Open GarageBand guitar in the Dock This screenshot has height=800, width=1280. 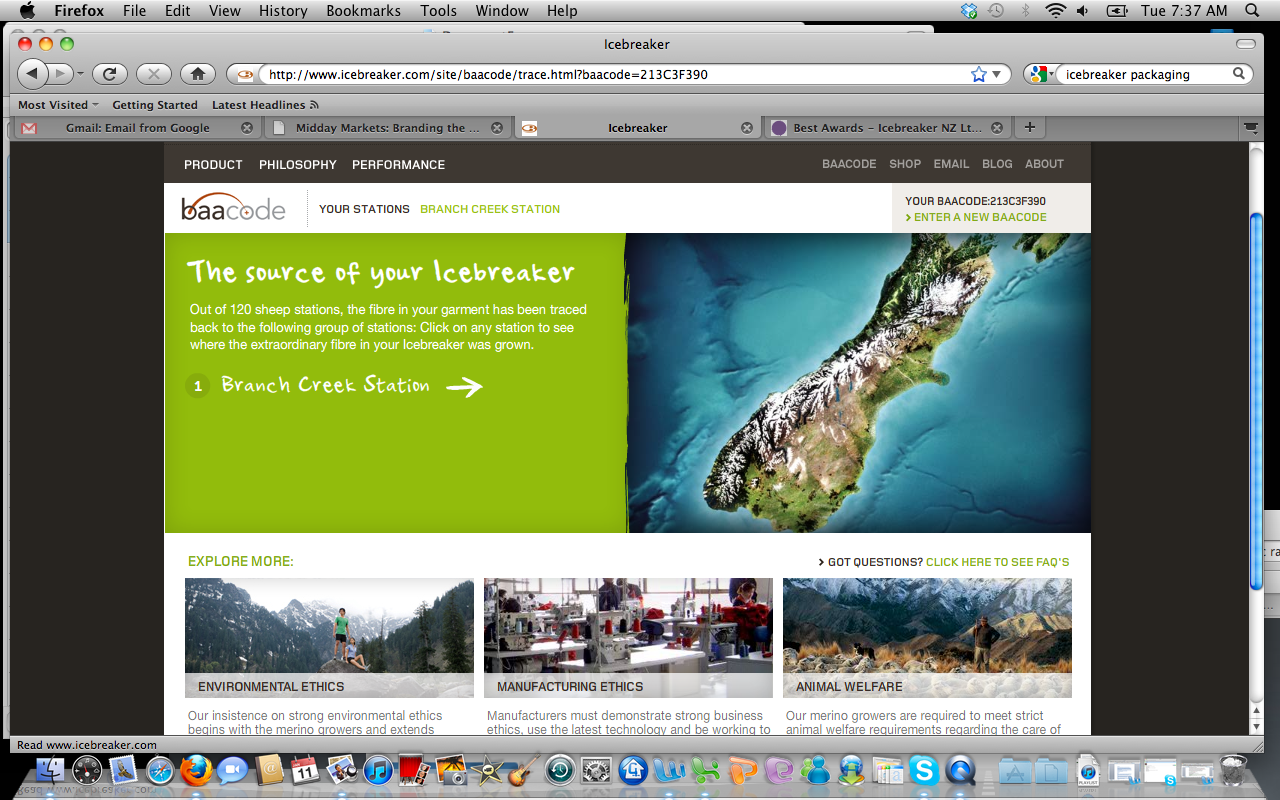coord(522,770)
